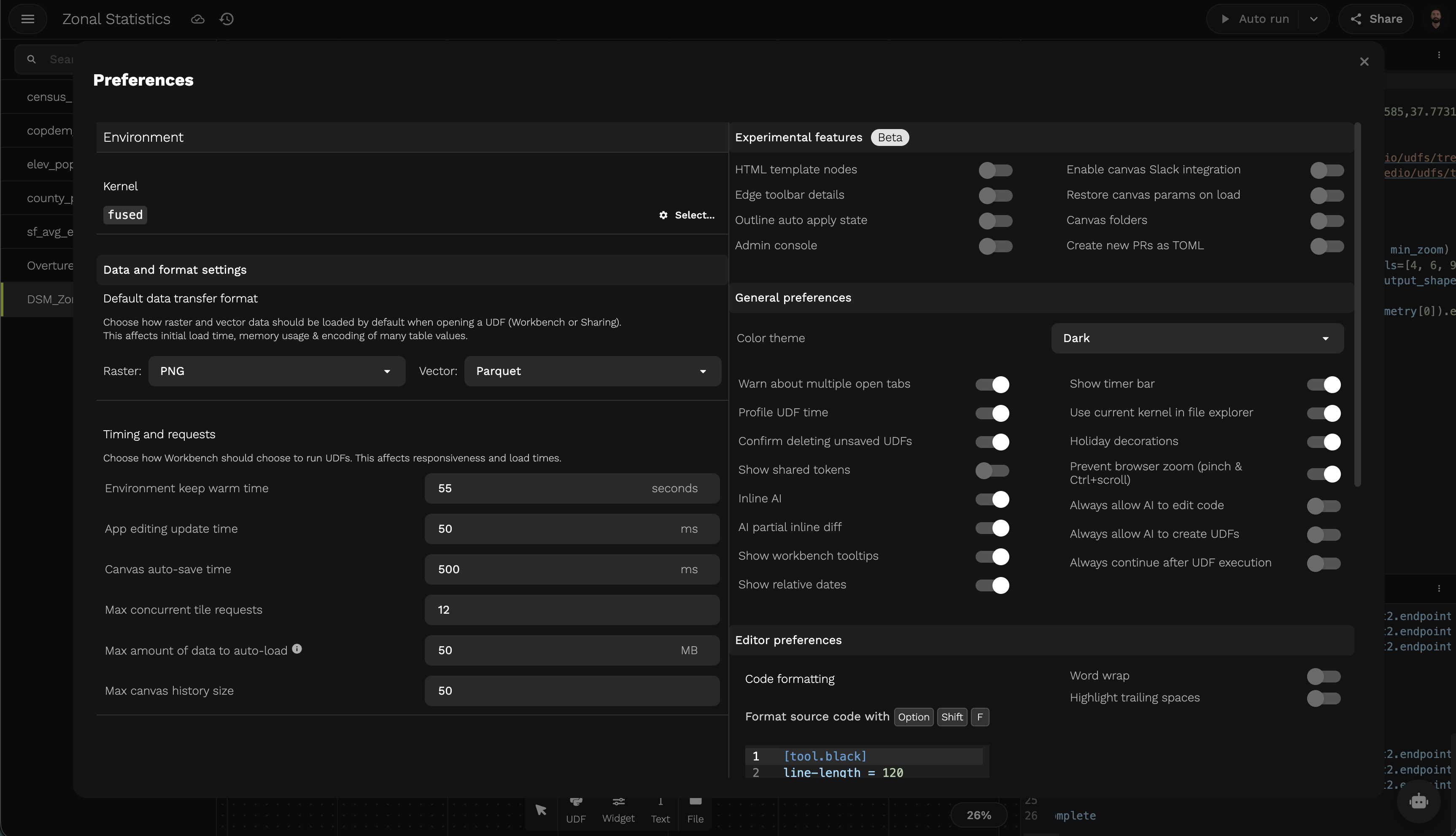The width and height of the screenshot is (1456, 836).
Task: Open the Raster format PNG dropdown
Action: point(277,371)
